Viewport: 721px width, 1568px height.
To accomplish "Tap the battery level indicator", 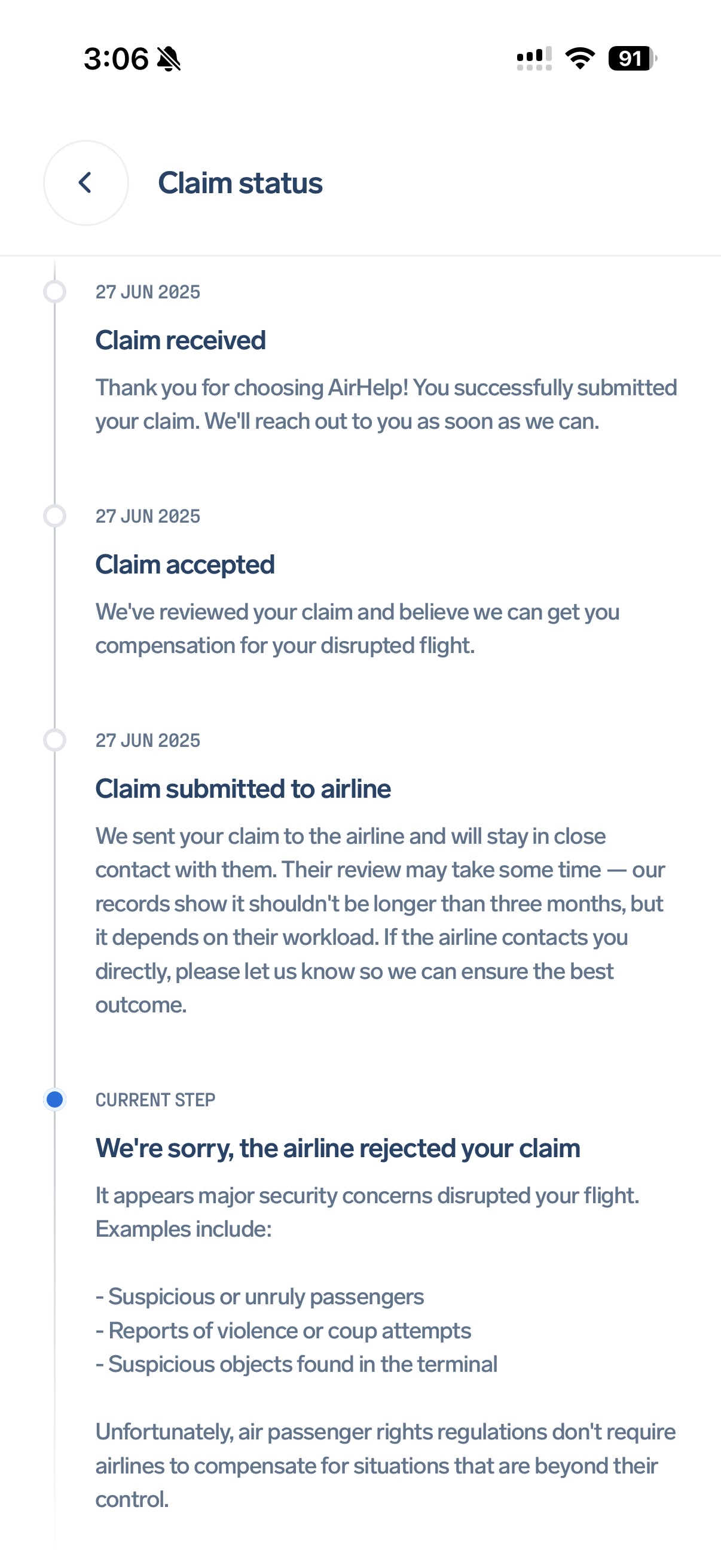I will 632,59.
